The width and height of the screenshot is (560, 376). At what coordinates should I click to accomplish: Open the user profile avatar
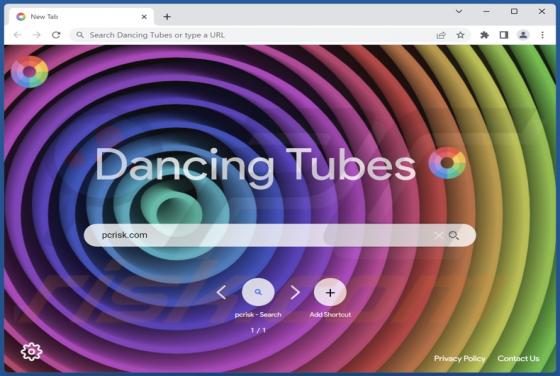[523, 35]
